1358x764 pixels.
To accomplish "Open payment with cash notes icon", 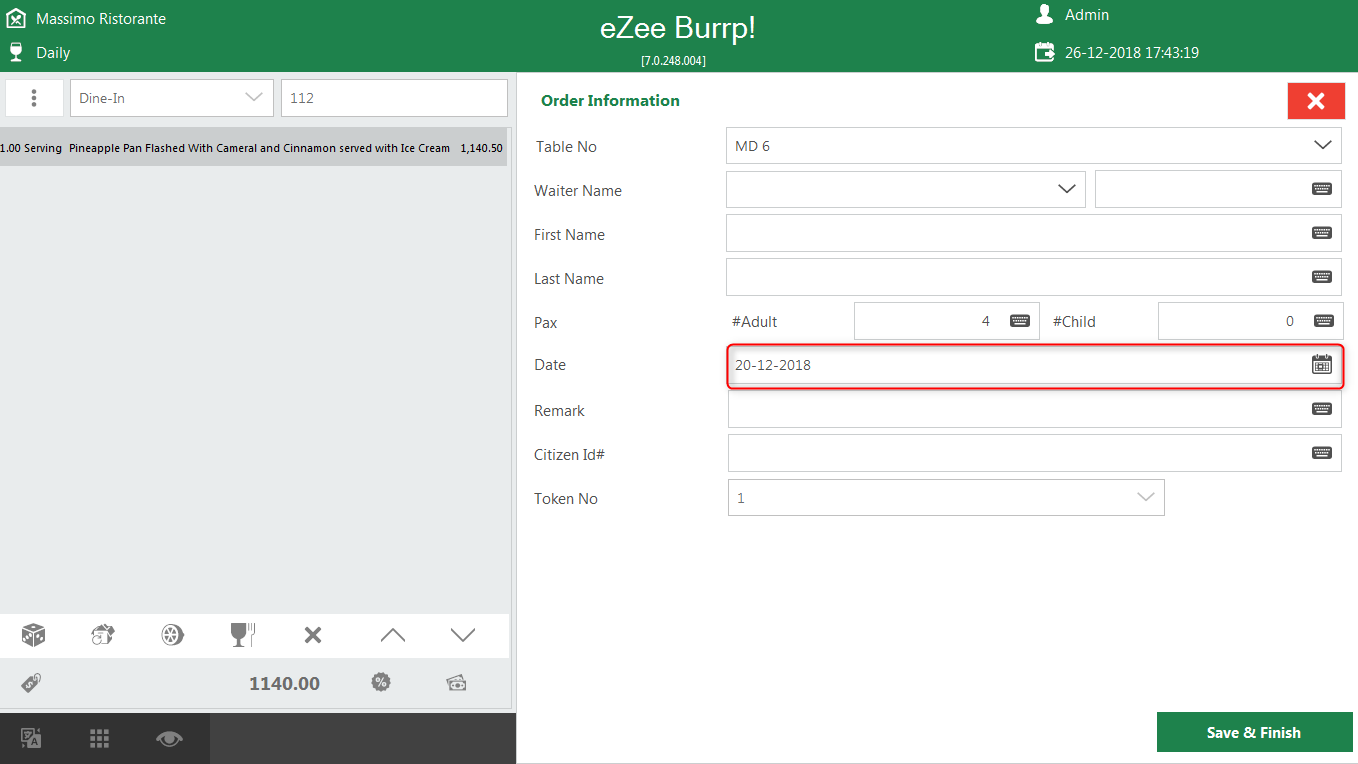I will tap(456, 683).
